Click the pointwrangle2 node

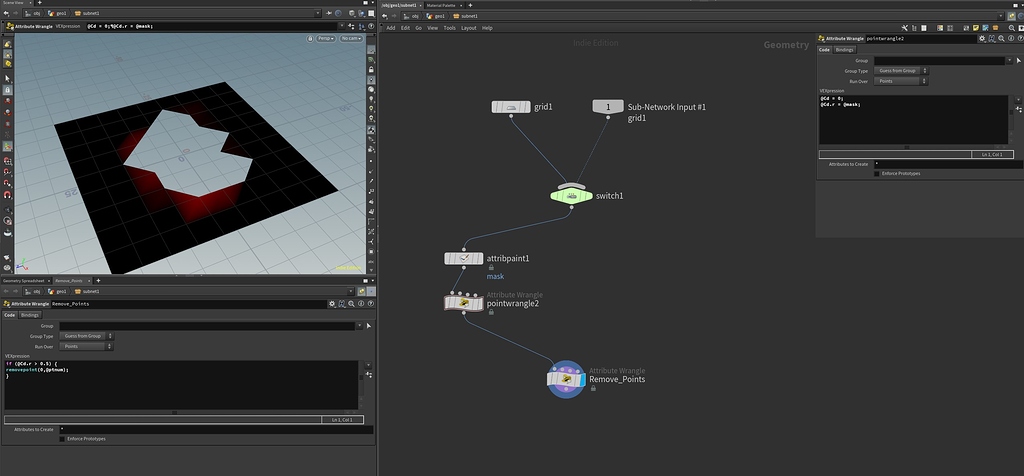[463, 302]
